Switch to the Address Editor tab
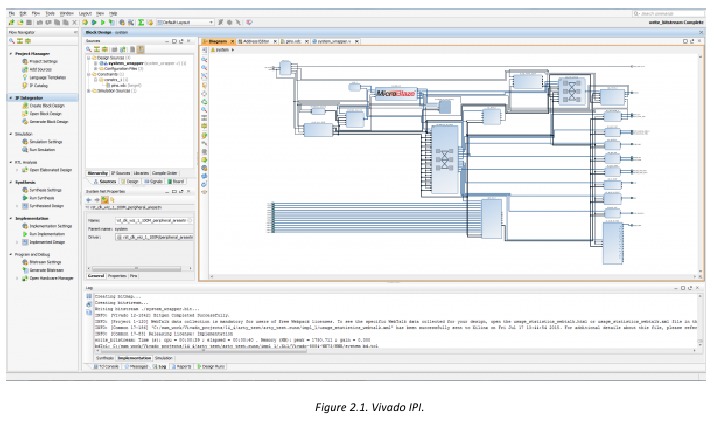This screenshot has width=714, height=428. (256, 41)
